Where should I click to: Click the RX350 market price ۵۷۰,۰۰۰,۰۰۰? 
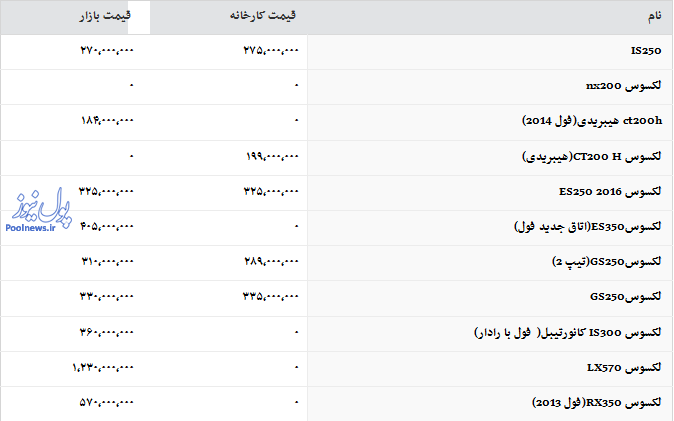(x=107, y=403)
